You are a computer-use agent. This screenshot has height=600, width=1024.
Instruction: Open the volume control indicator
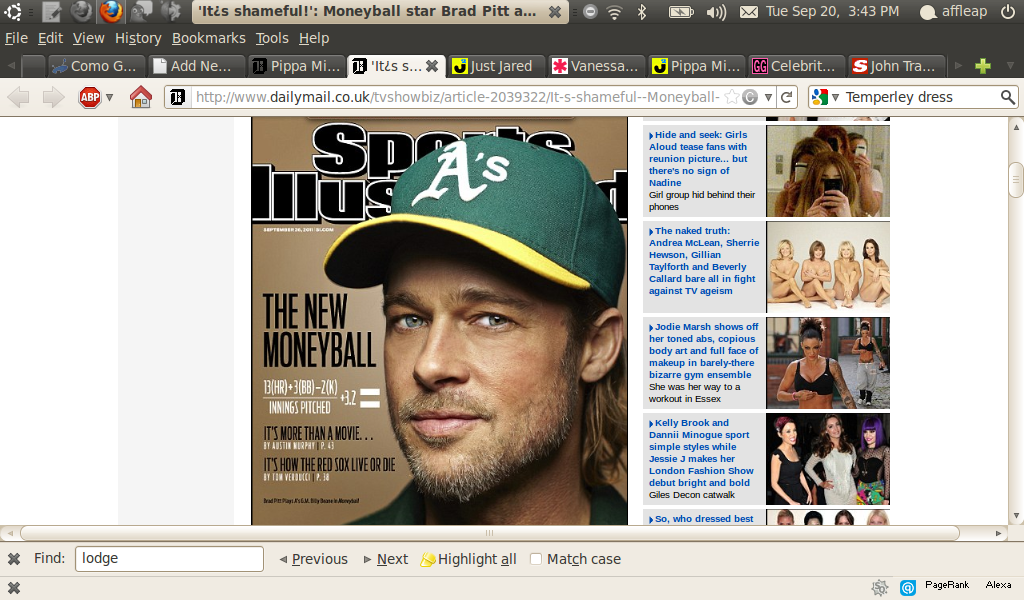716,12
